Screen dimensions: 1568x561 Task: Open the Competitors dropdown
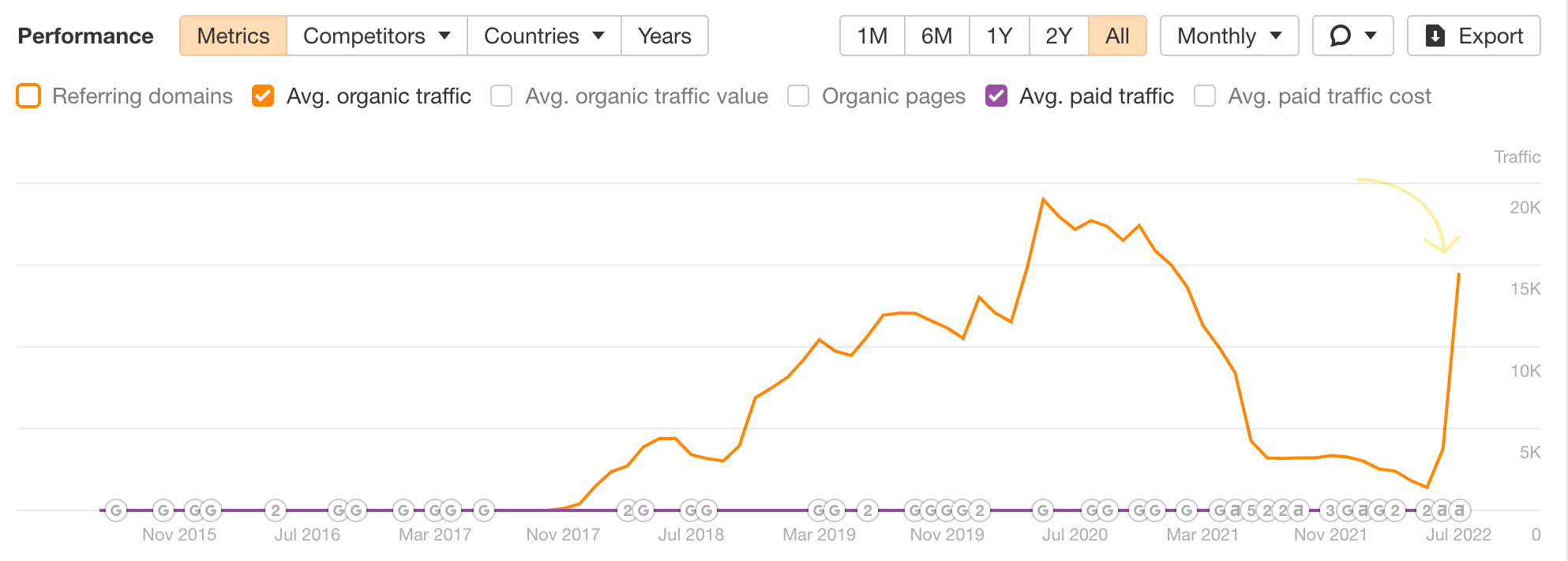[x=377, y=36]
